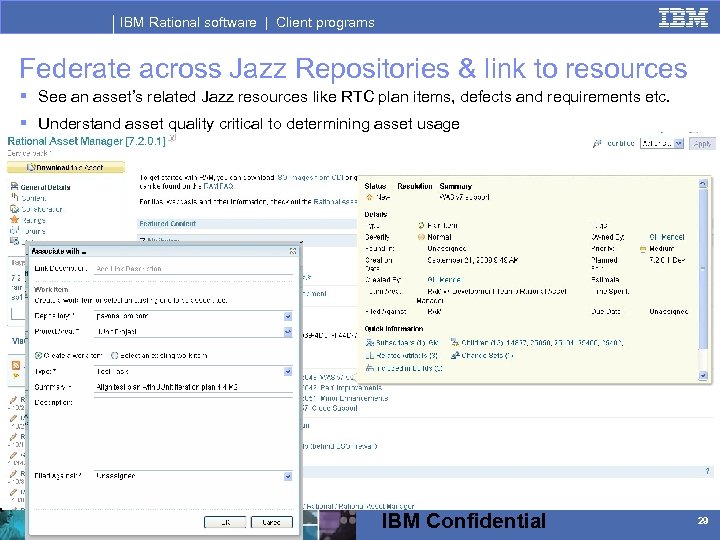Viewport: 720px width, 540px height.
Task: Click scroll-down arrow in work item popup
Action: [x=703, y=375]
